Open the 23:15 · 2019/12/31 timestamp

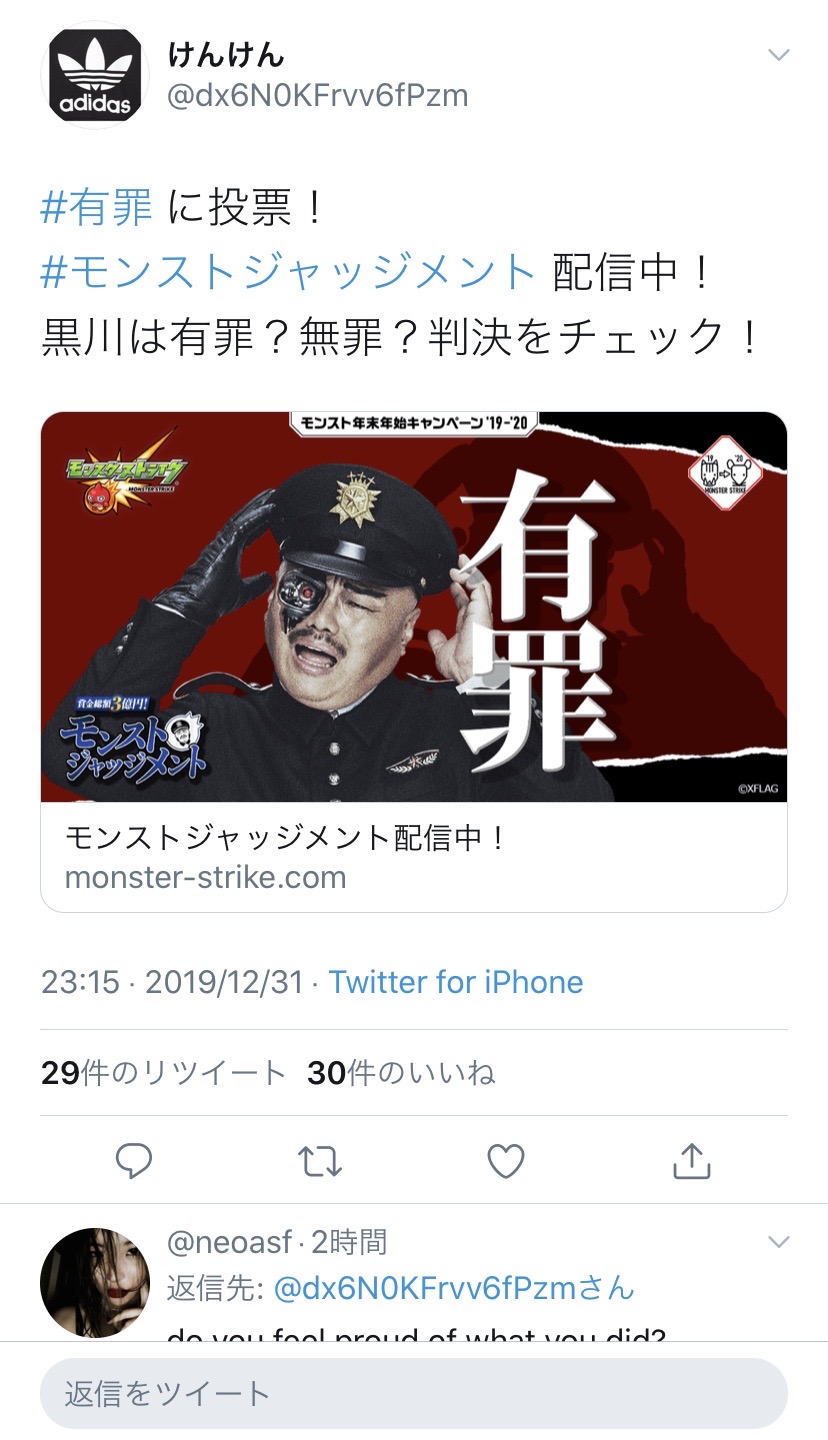tap(172, 982)
